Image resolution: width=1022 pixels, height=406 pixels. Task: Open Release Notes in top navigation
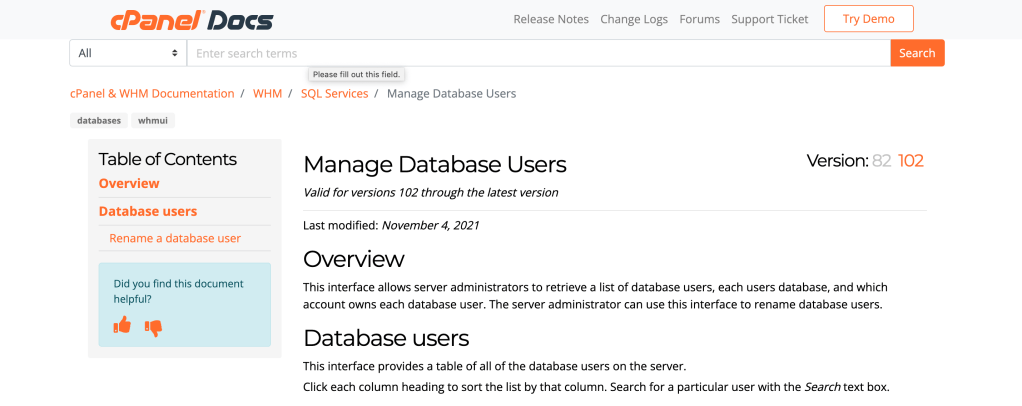[x=551, y=19]
